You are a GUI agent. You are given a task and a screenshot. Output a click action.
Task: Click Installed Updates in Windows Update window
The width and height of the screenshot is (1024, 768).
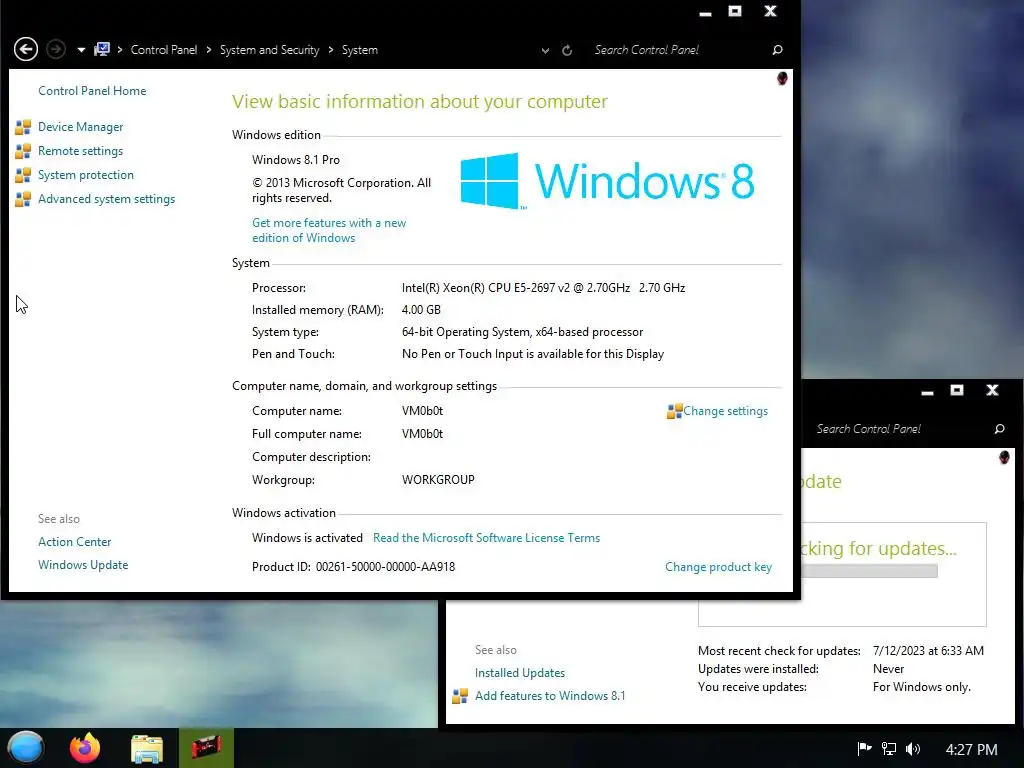pyautogui.click(x=520, y=673)
